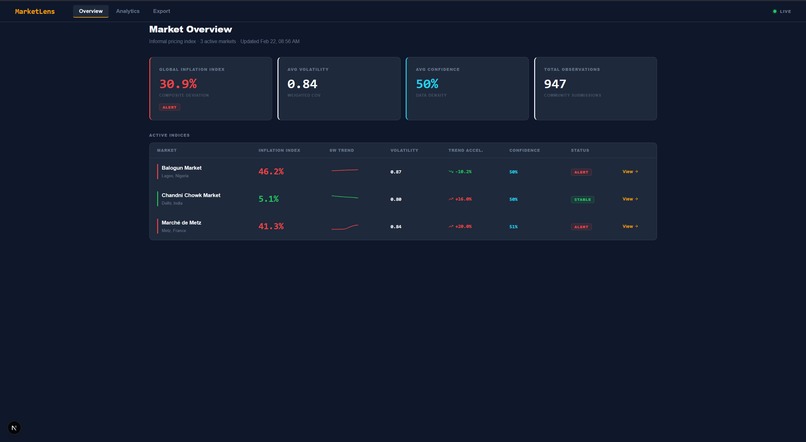Viewport: 806px width, 442px height.
Task: View Chandni Chowk Market details
Action: coord(630,199)
